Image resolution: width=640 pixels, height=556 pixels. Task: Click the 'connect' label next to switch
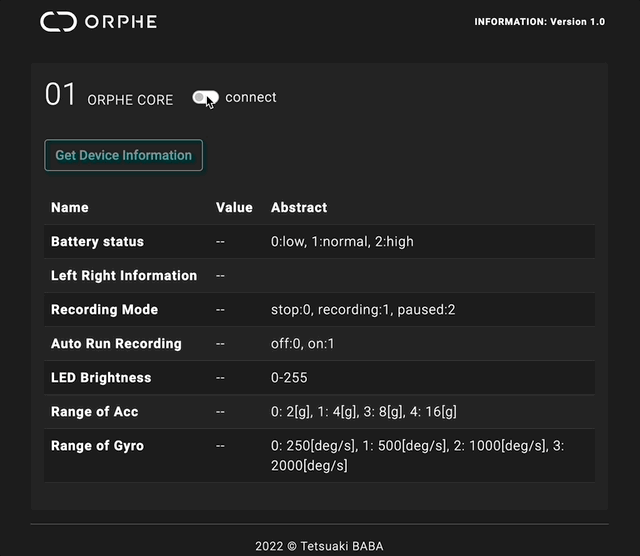pos(251,97)
